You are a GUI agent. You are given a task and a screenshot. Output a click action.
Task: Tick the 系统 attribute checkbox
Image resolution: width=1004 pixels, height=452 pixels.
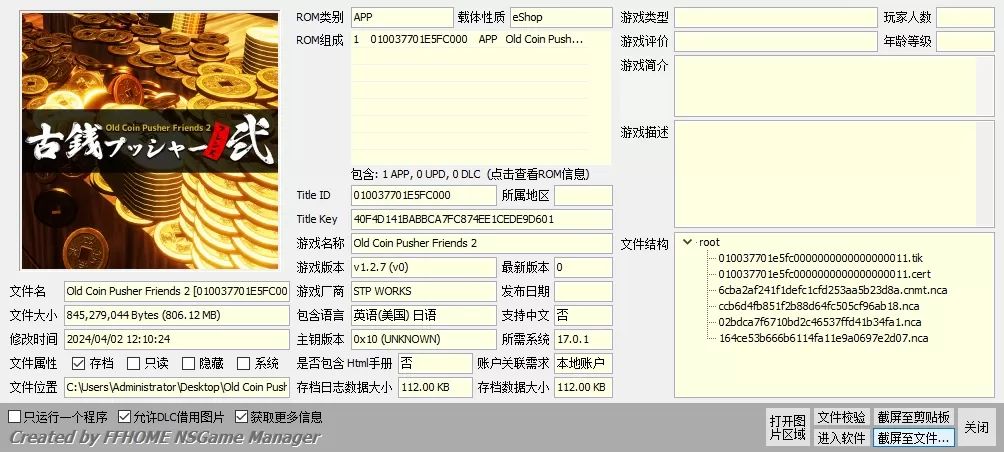243,363
